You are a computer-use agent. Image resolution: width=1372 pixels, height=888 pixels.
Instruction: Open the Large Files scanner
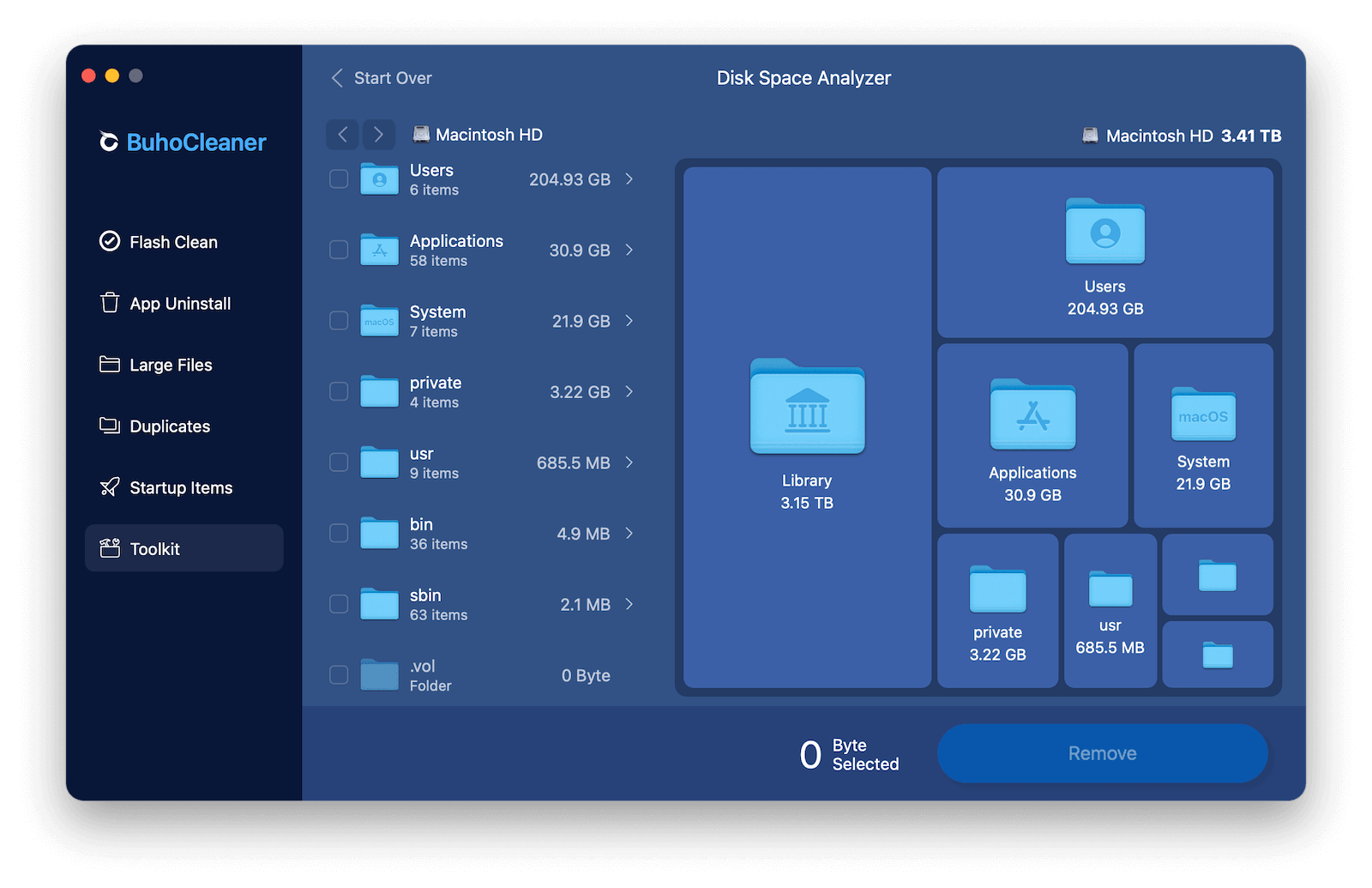pos(170,365)
